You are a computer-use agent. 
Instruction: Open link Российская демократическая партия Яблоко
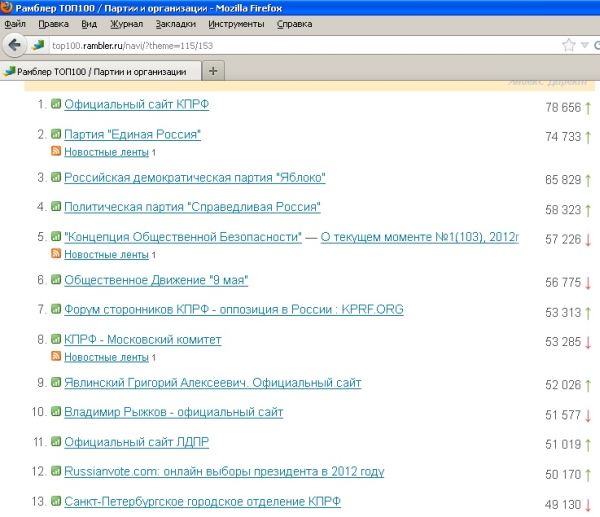pos(194,178)
